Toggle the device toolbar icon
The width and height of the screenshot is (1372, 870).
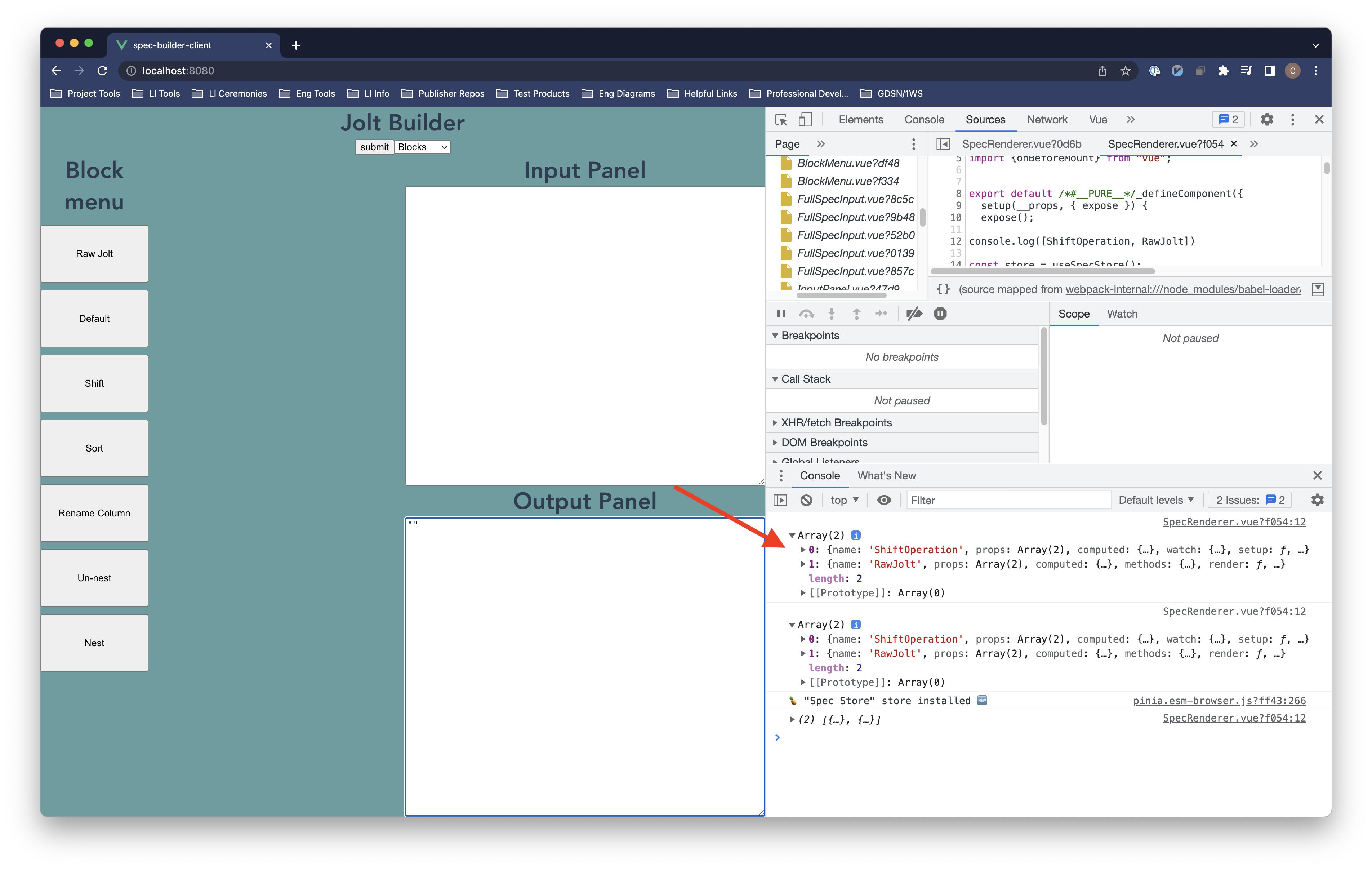tap(805, 120)
